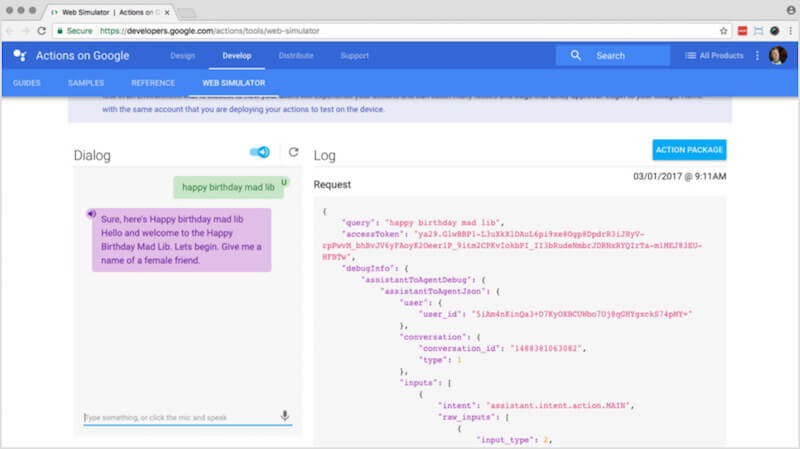
Task: Click the microphone icon to speak
Action: tap(285, 416)
